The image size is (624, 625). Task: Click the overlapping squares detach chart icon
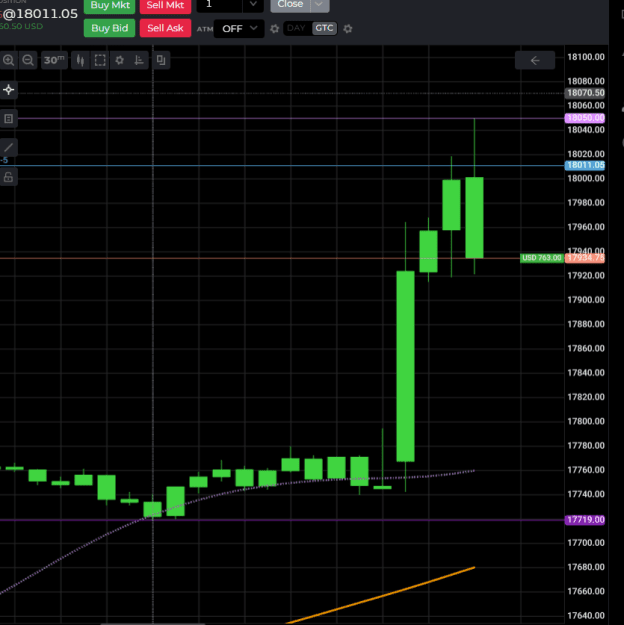click(161, 60)
